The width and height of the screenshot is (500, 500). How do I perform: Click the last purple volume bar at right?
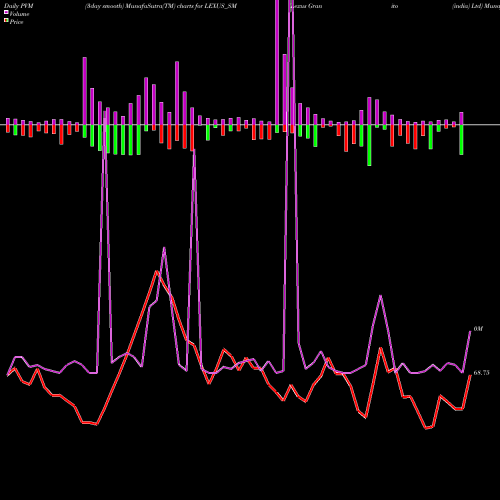pos(461,118)
